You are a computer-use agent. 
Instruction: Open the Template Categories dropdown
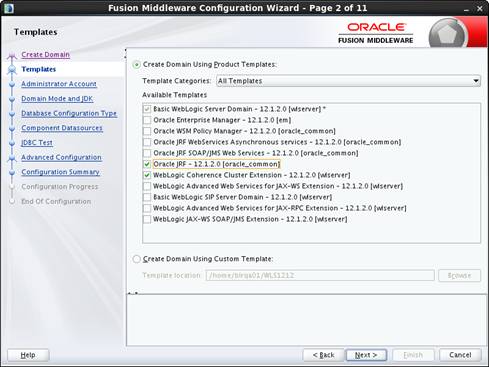tap(348, 81)
